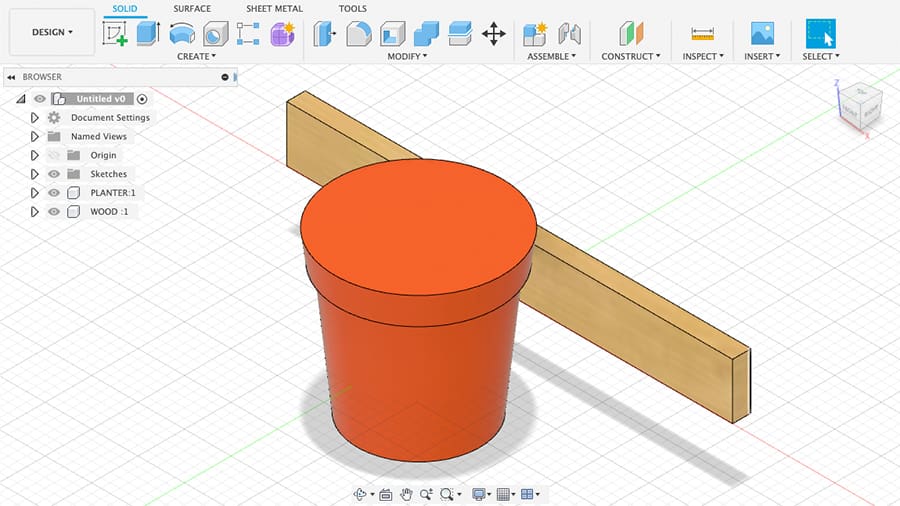
Task: Click the ViewCube orientation cube
Action: pyautogui.click(x=859, y=107)
